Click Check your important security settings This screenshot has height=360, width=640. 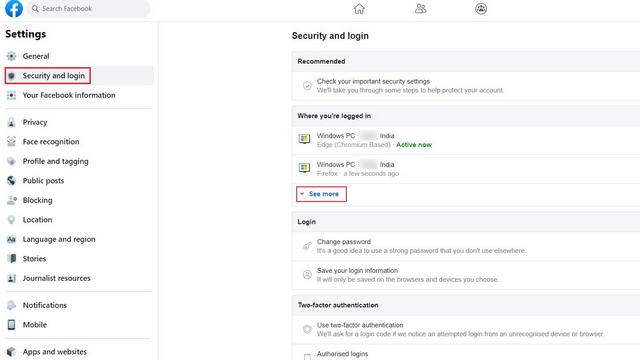point(466,86)
